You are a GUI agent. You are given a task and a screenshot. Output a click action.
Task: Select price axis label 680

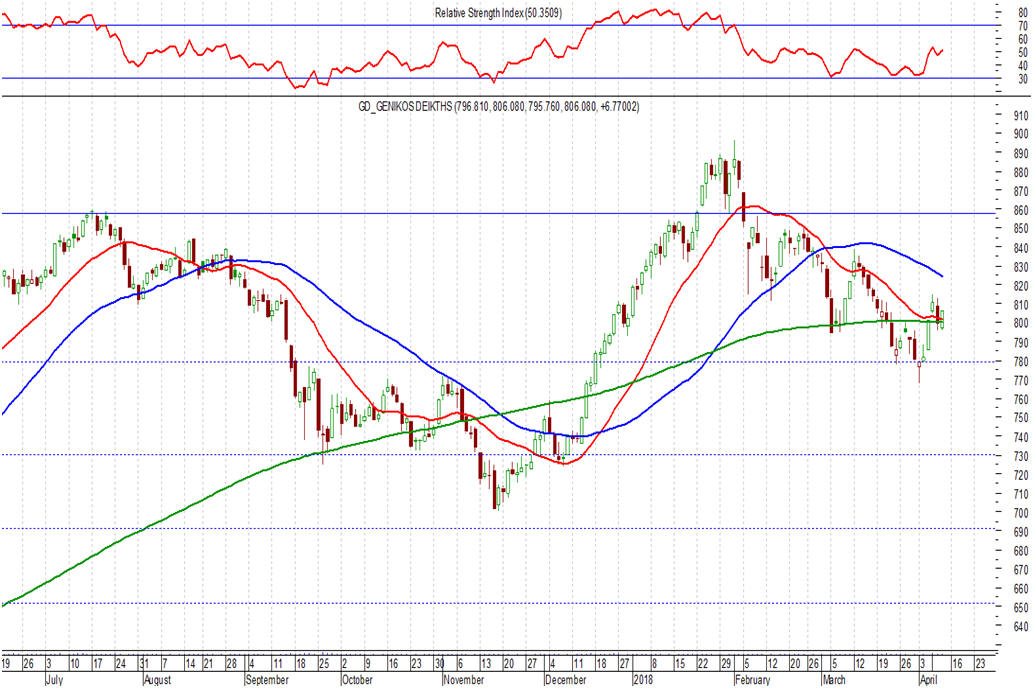[x=1020, y=551]
